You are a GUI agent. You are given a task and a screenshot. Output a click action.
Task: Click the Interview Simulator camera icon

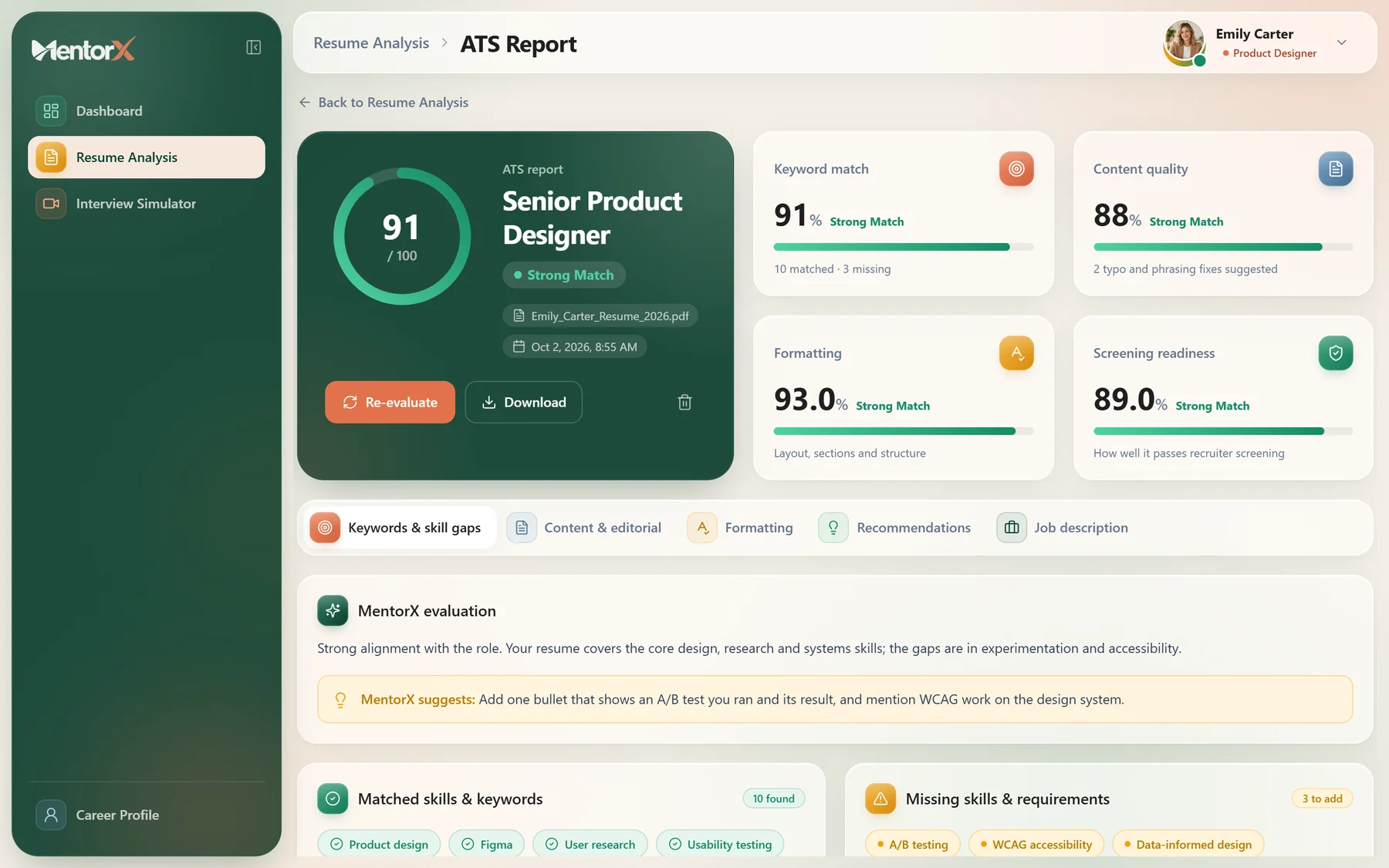coord(51,204)
